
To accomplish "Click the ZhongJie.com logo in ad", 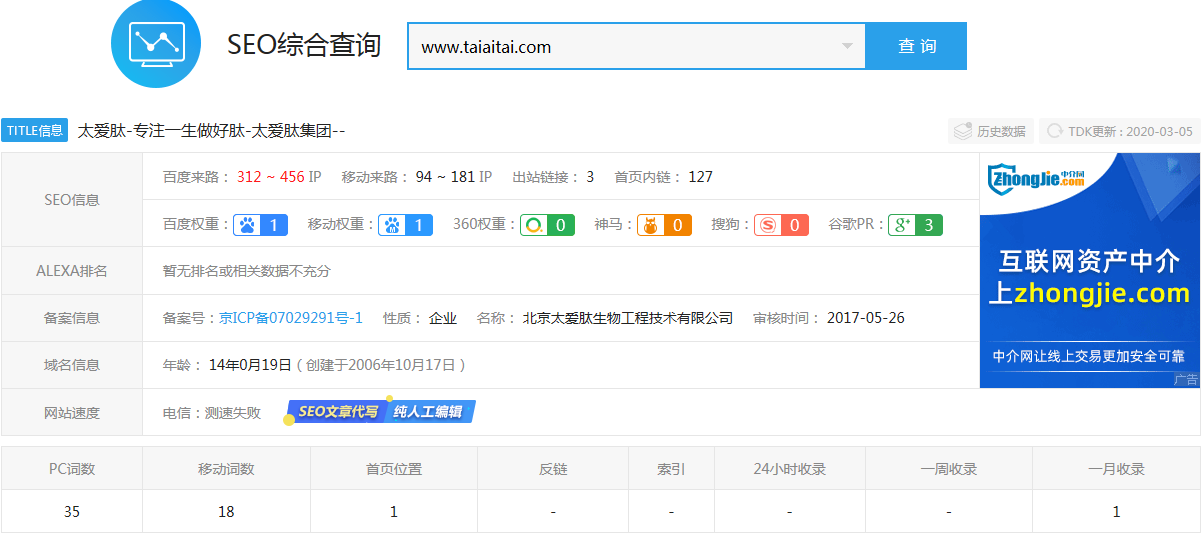I will pyautogui.click(x=1037, y=180).
